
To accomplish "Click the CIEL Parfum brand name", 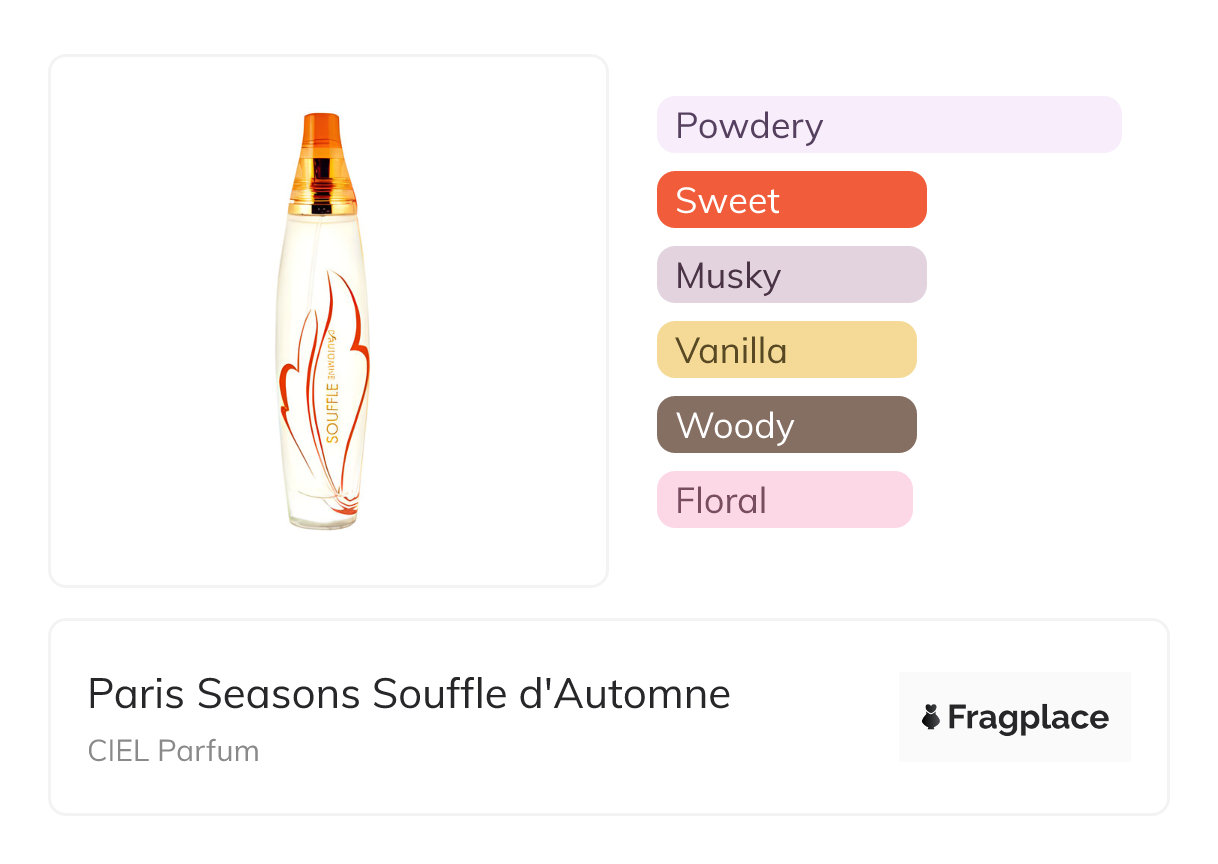I will coord(173,751).
